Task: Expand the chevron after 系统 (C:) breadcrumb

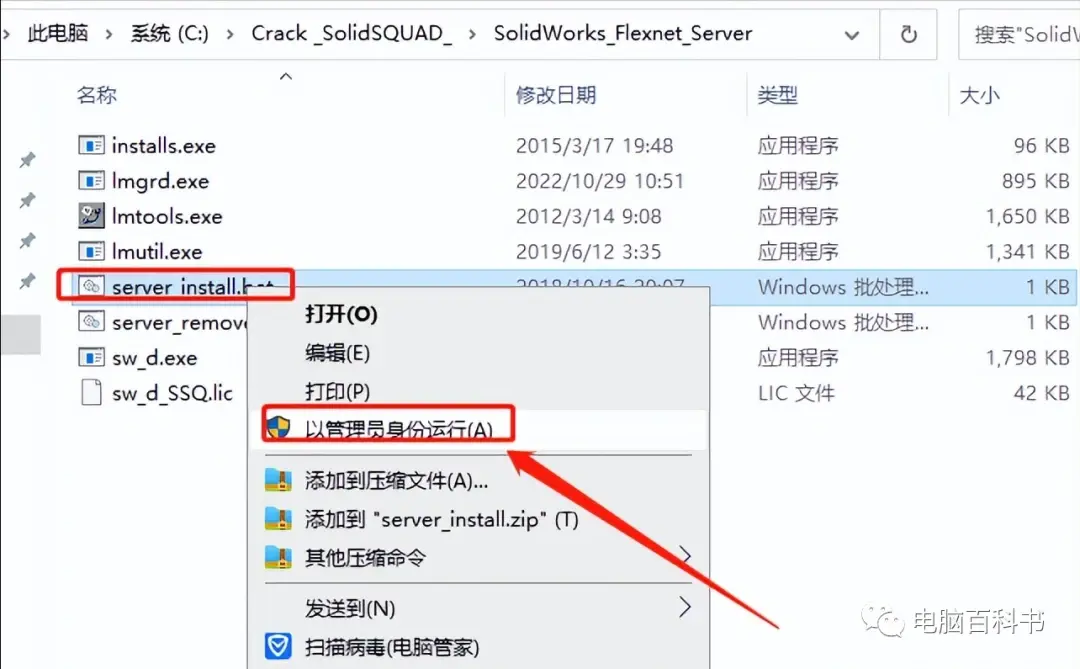Action: (x=229, y=34)
